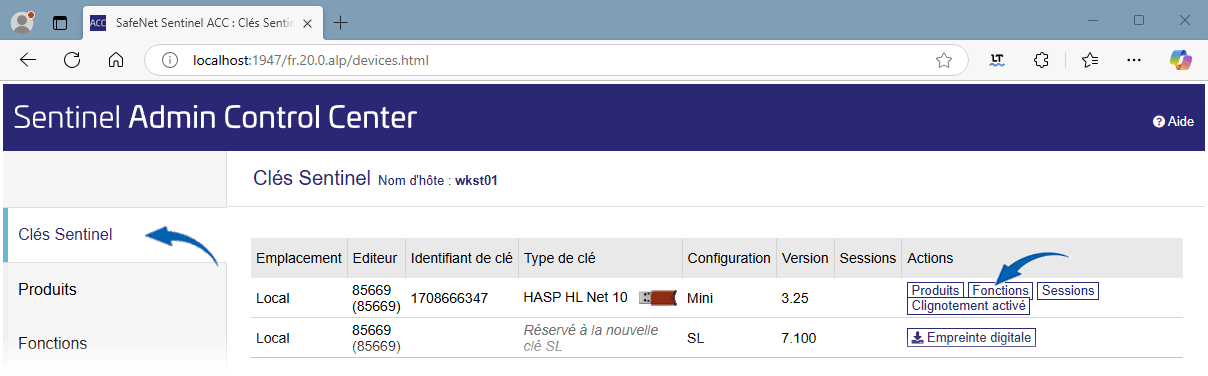Minimize the browser window

(1092, 21)
